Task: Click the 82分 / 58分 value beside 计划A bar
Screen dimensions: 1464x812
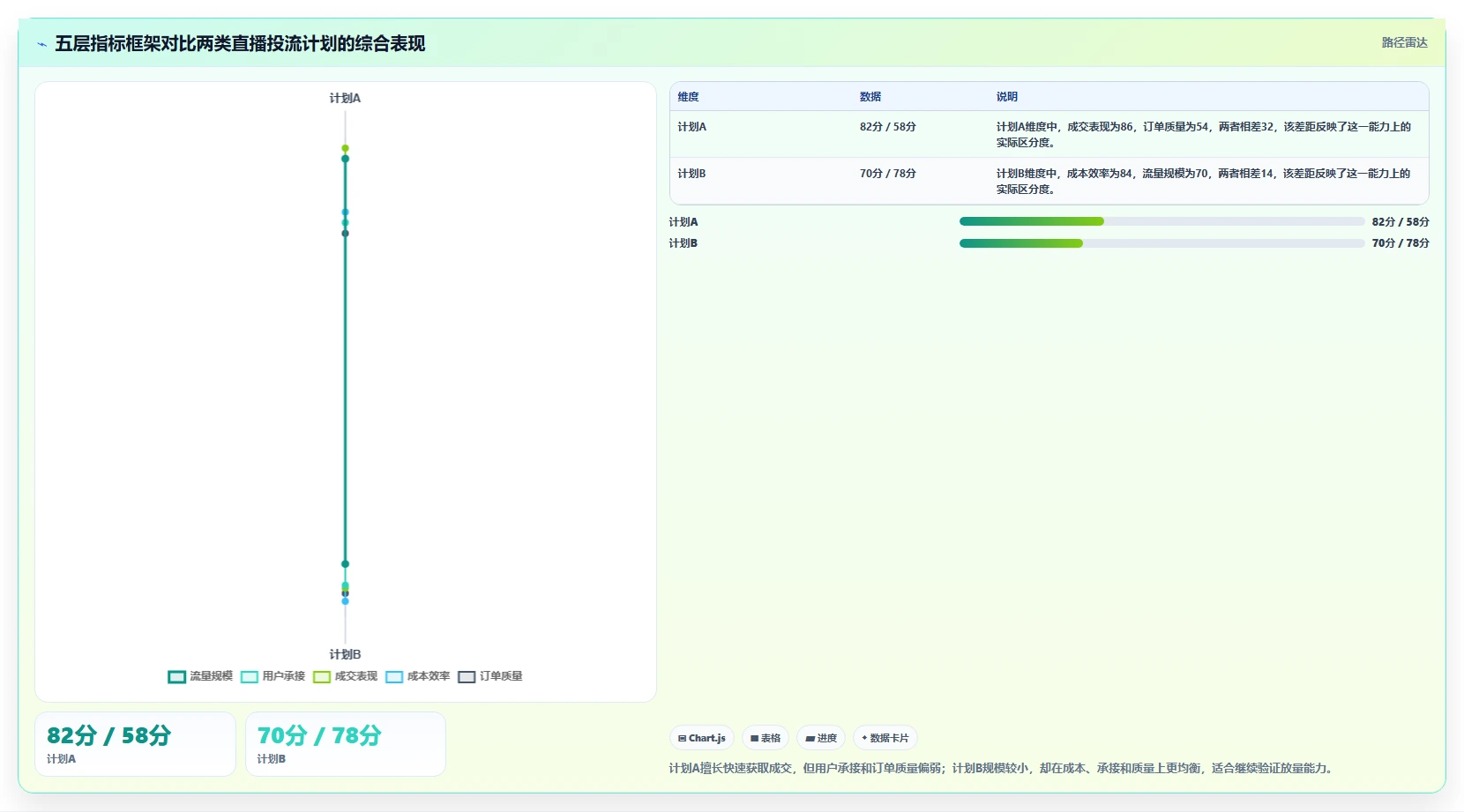Action: pyautogui.click(x=1401, y=222)
